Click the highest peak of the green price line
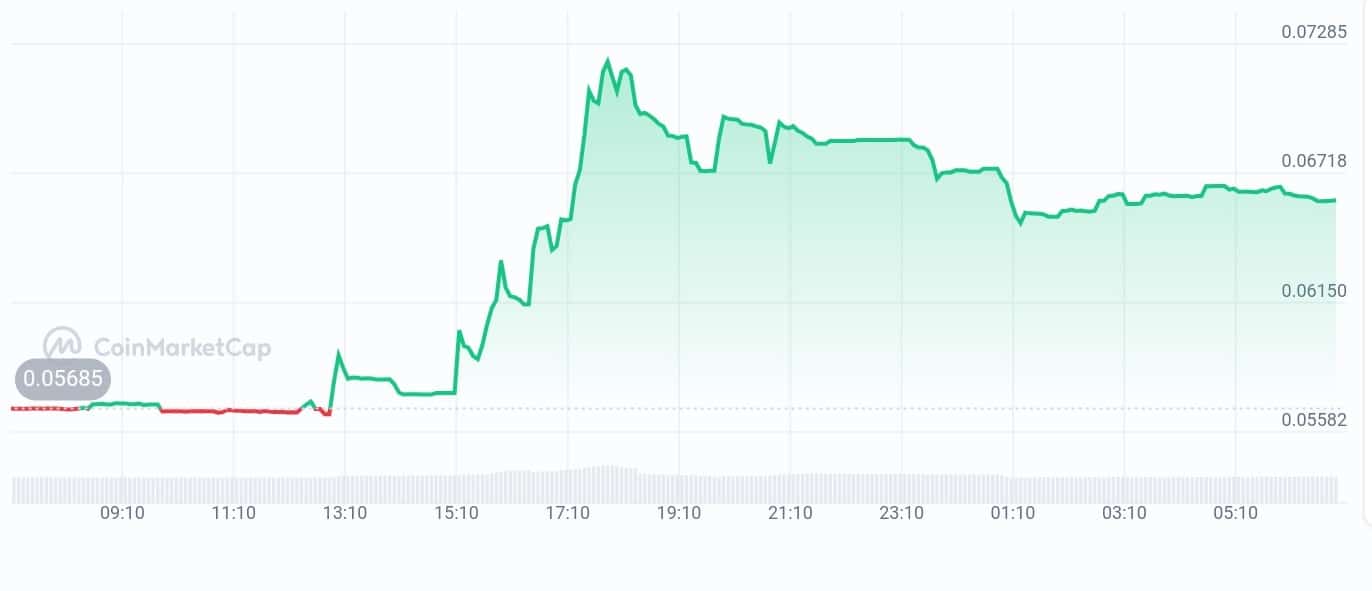The height and width of the screenshot is (591, 1372). [607, 62]
